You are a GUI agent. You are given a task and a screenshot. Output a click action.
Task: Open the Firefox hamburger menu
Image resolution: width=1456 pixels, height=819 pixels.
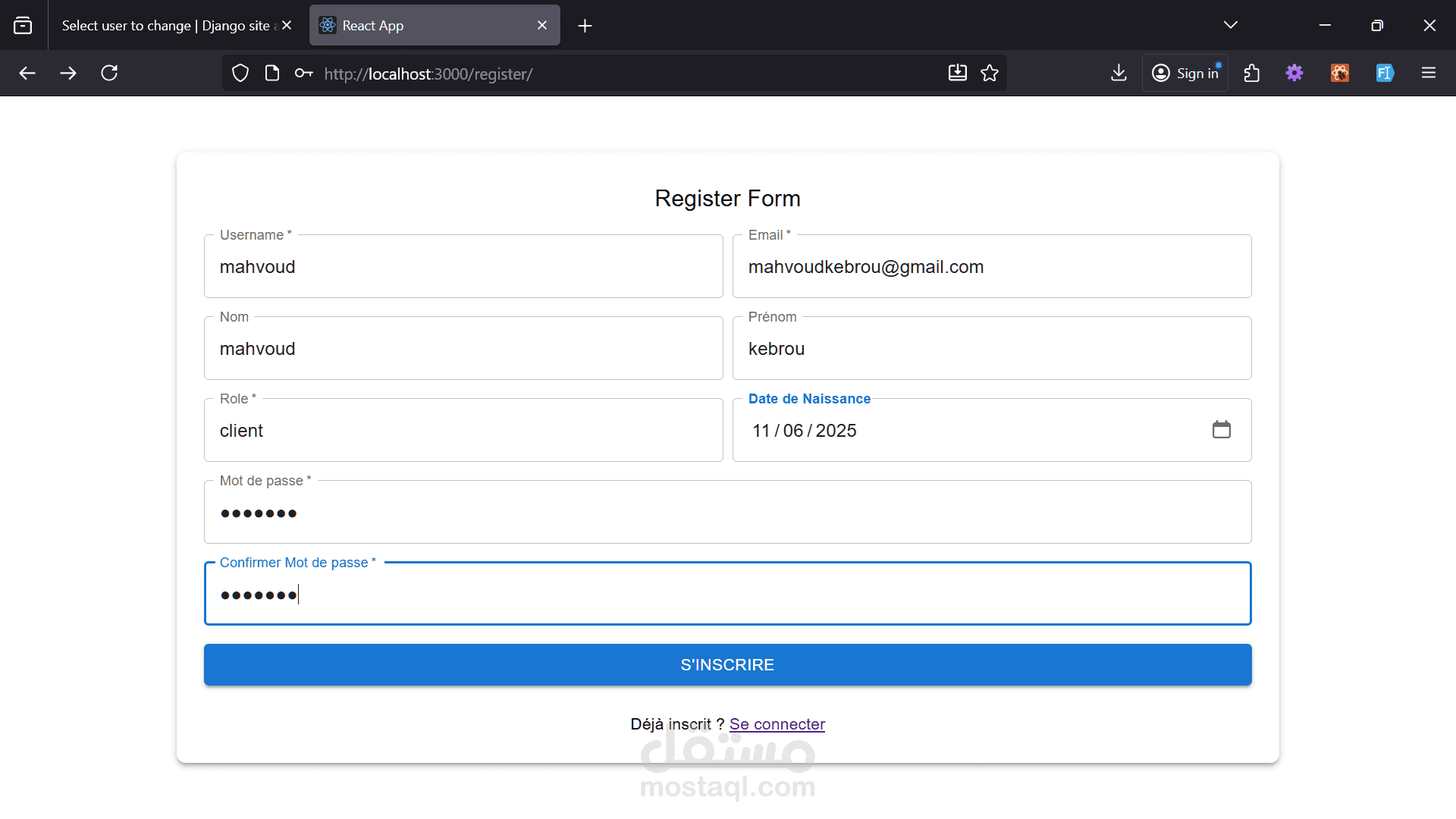click(1429, 74)
